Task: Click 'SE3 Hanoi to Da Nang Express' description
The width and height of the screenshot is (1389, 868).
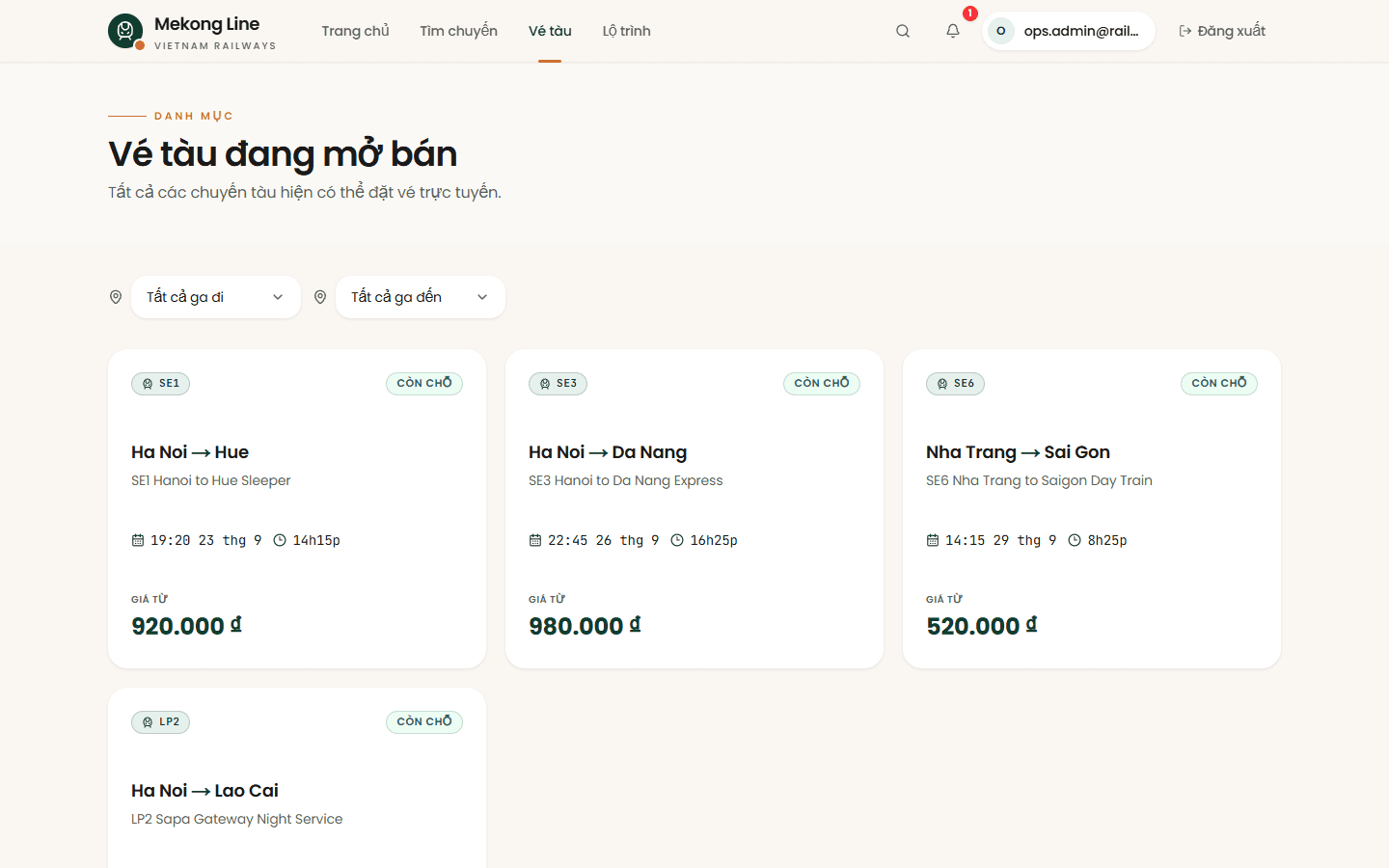Action: click(x=625, y=480)
